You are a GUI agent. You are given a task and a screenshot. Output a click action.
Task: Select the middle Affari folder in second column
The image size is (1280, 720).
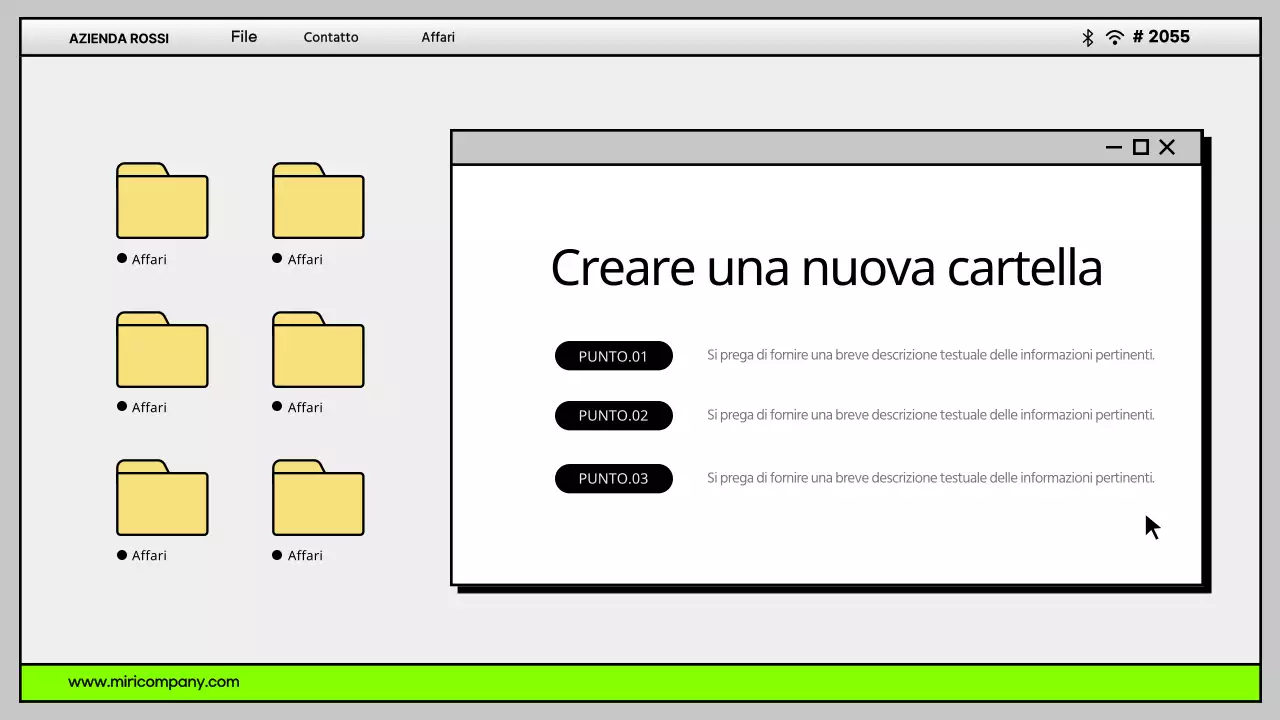(x=318, y=350)
